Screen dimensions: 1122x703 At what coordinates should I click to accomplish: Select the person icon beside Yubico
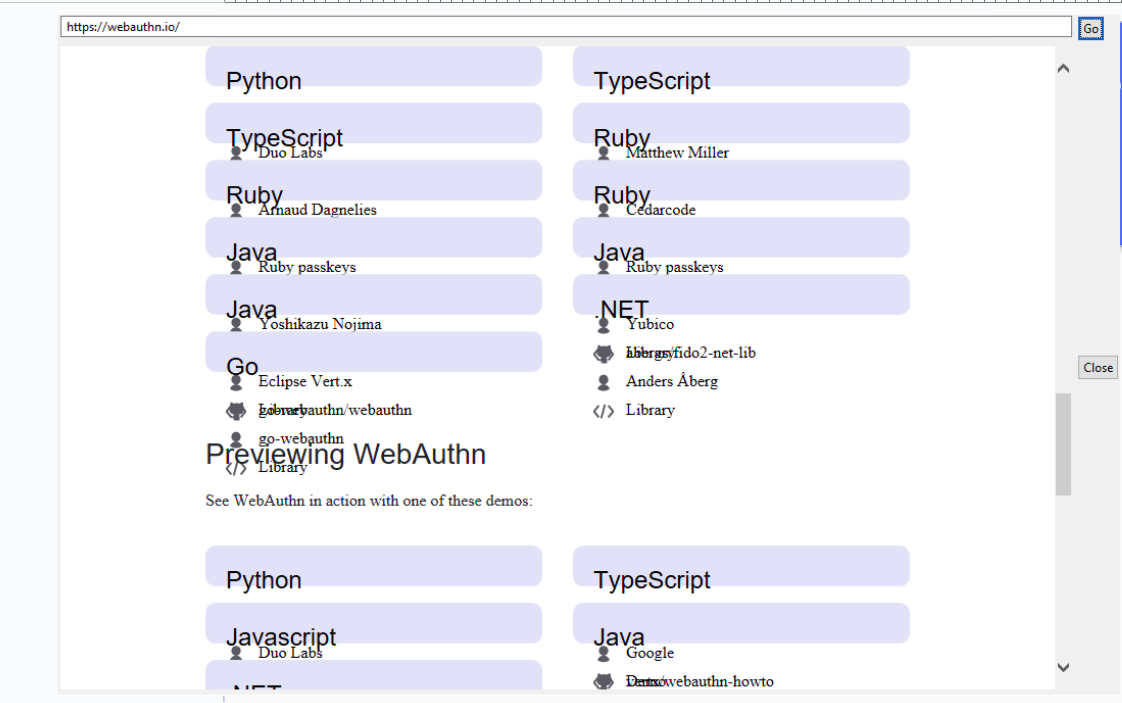[x=603, y=323]
